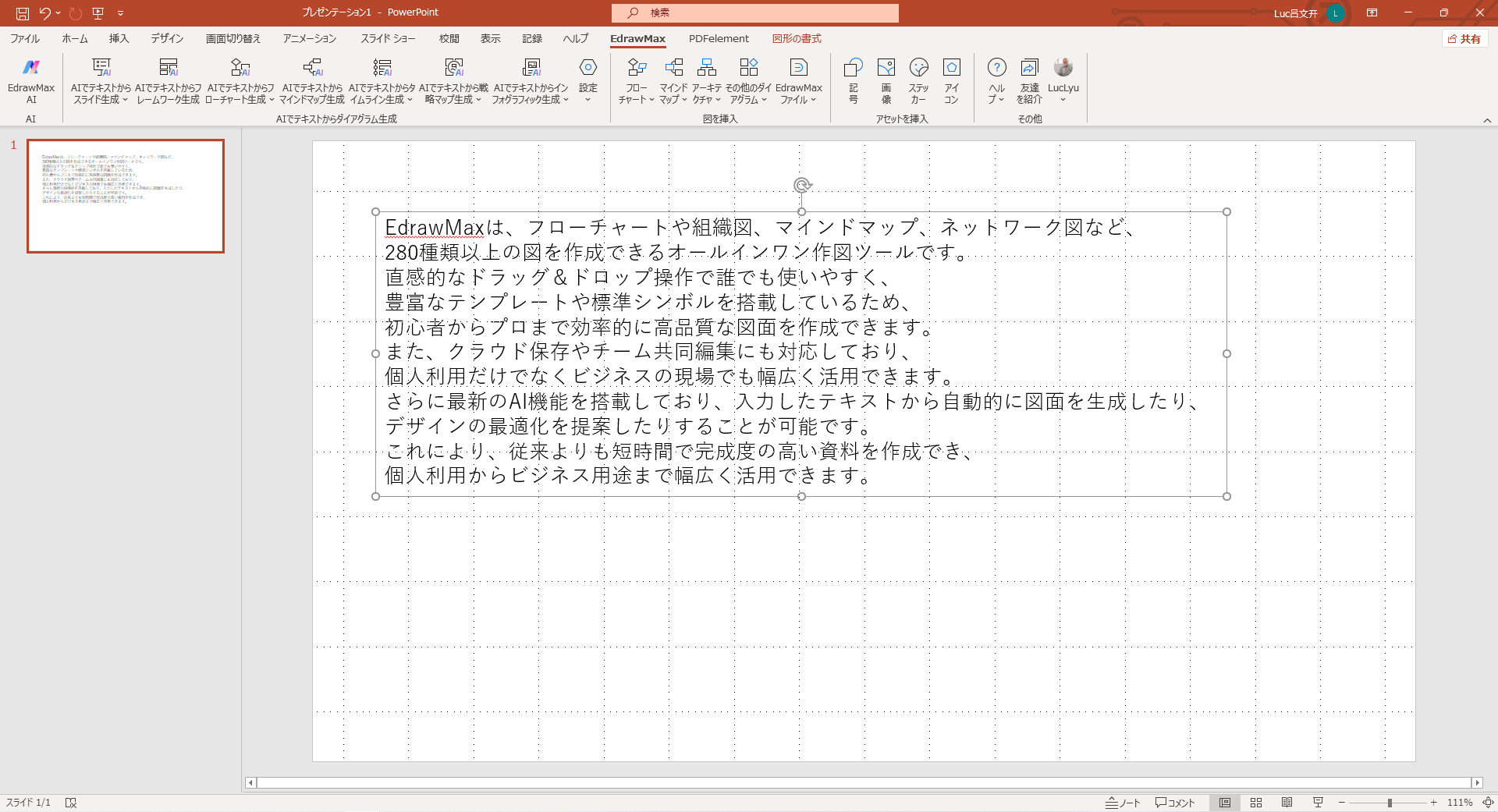Toggle the notes (ノート) pane
Screen dimensions: 1498x812
(1123, 803)
